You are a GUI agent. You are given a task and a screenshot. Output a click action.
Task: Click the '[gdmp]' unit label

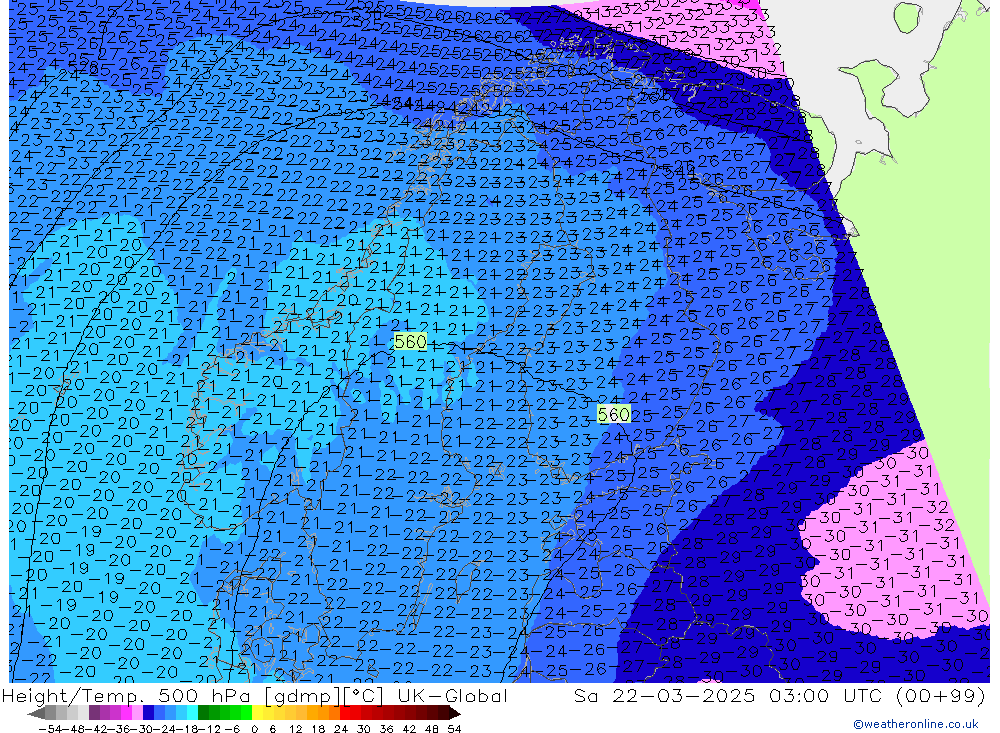300,696
